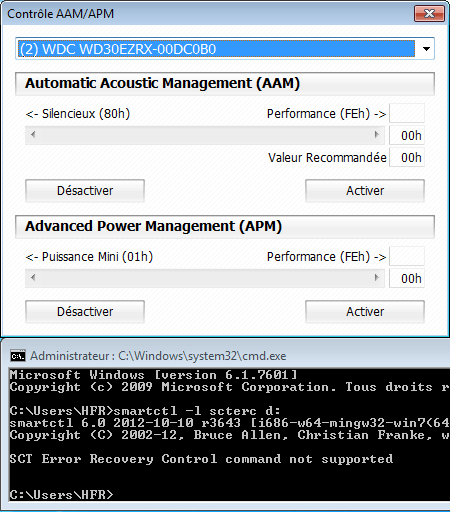Viewport: 450px width, 512px height.
Task: Click the AAM current value 00h field
Action: [x=407, y=135]
